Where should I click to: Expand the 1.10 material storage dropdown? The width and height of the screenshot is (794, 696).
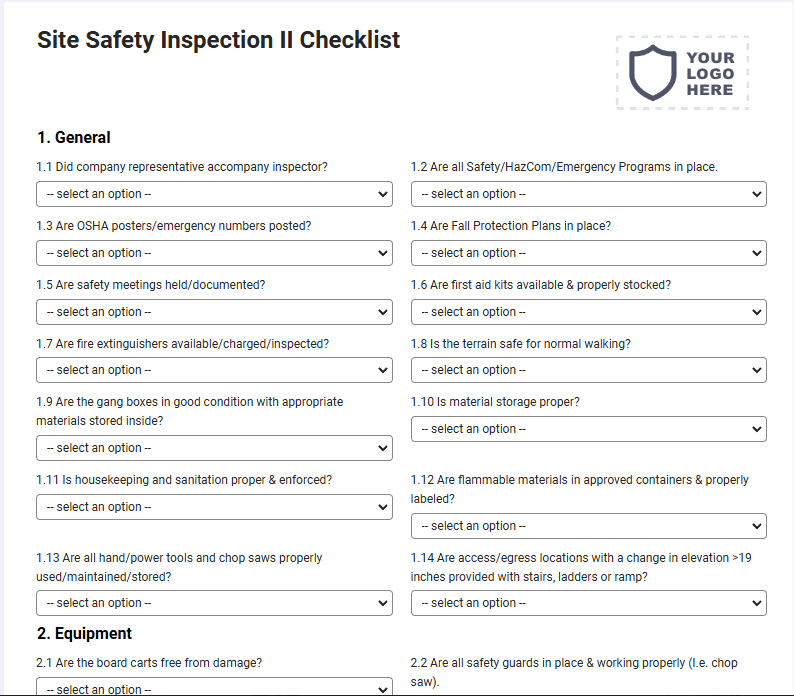tap(588, 429)
